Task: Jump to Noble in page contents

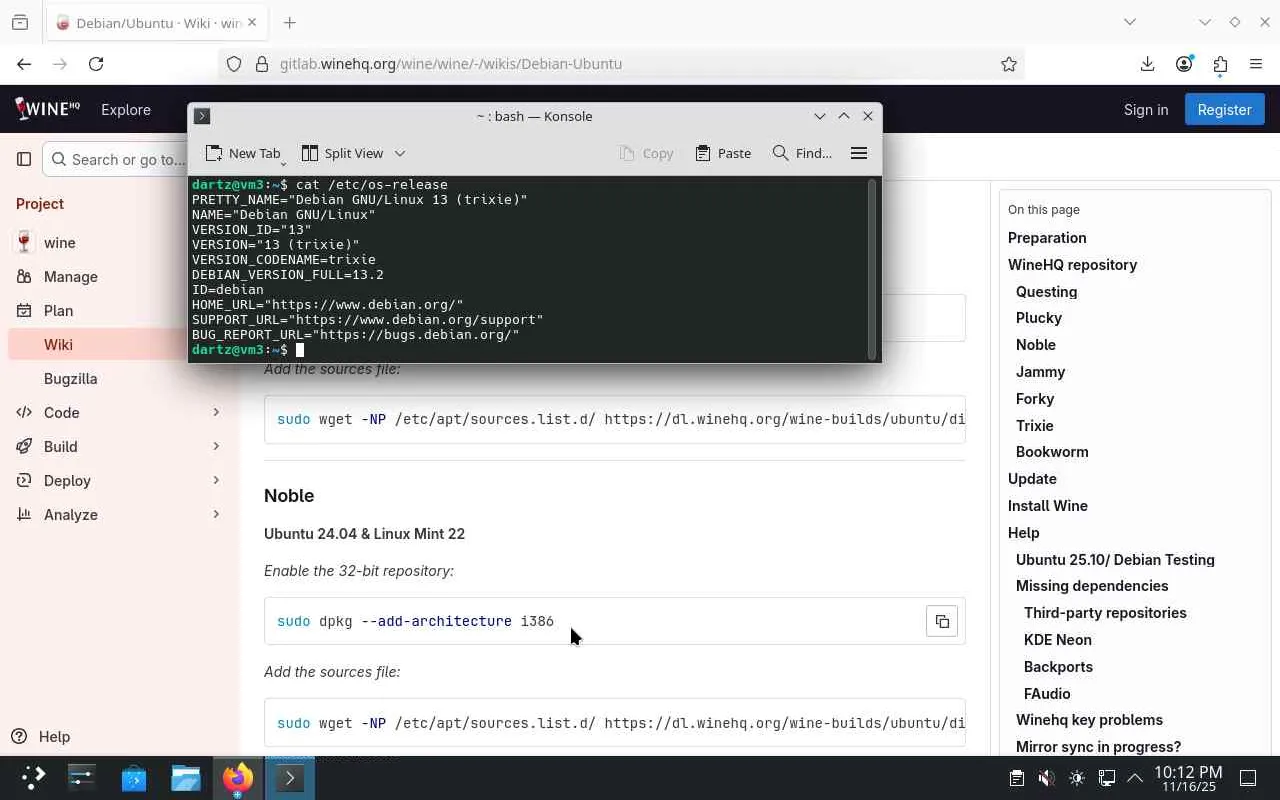Action: tap(1036, 345)
